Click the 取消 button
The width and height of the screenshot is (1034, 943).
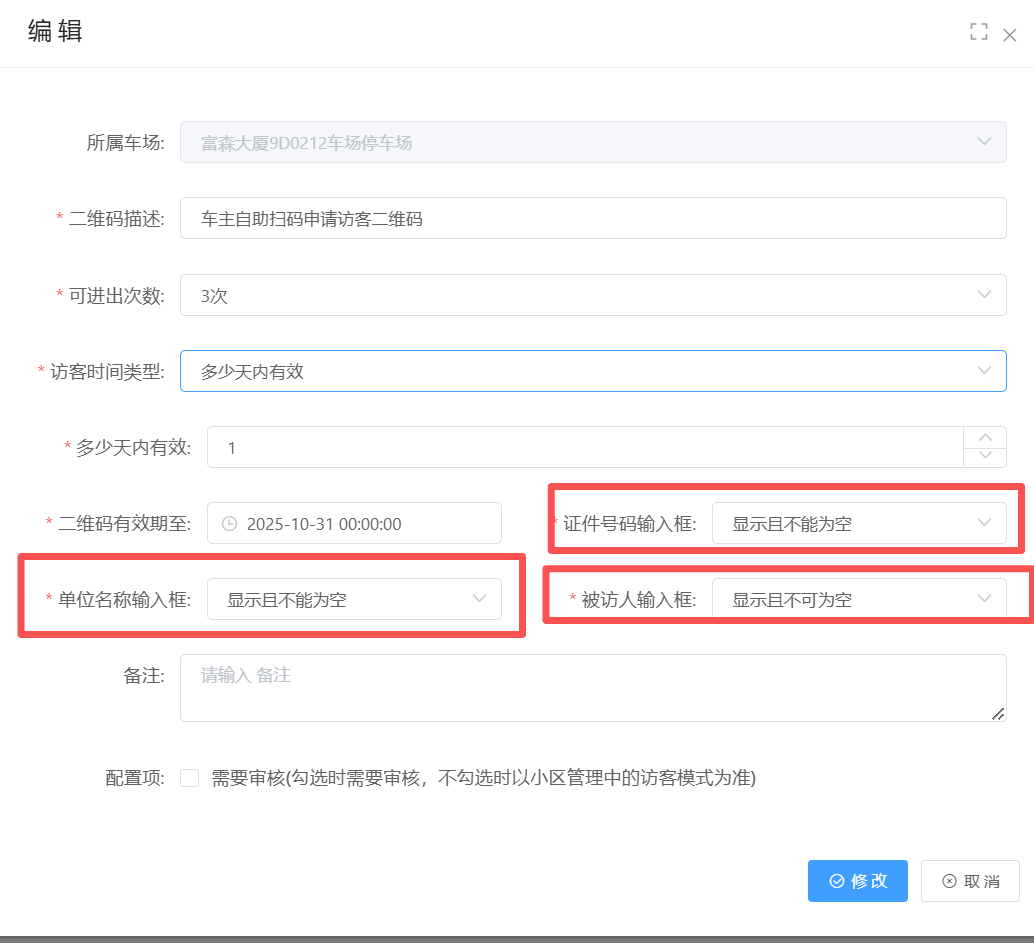pyautogui.click(x=970, y=881)
